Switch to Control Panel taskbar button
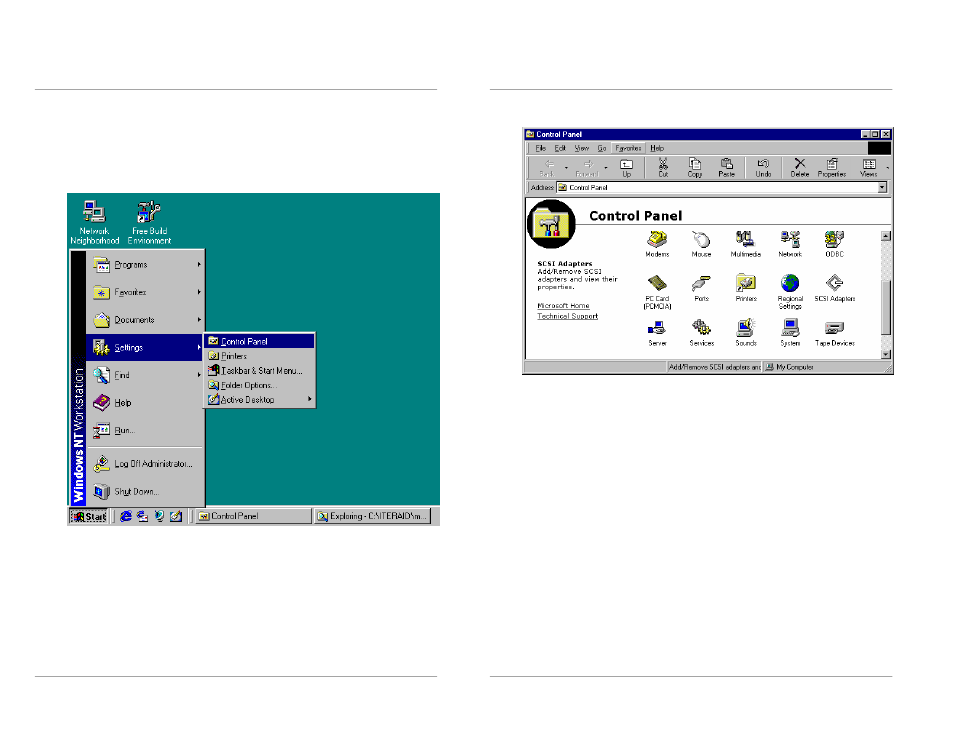This screenshot has height=737, width=954. [253, 516]
